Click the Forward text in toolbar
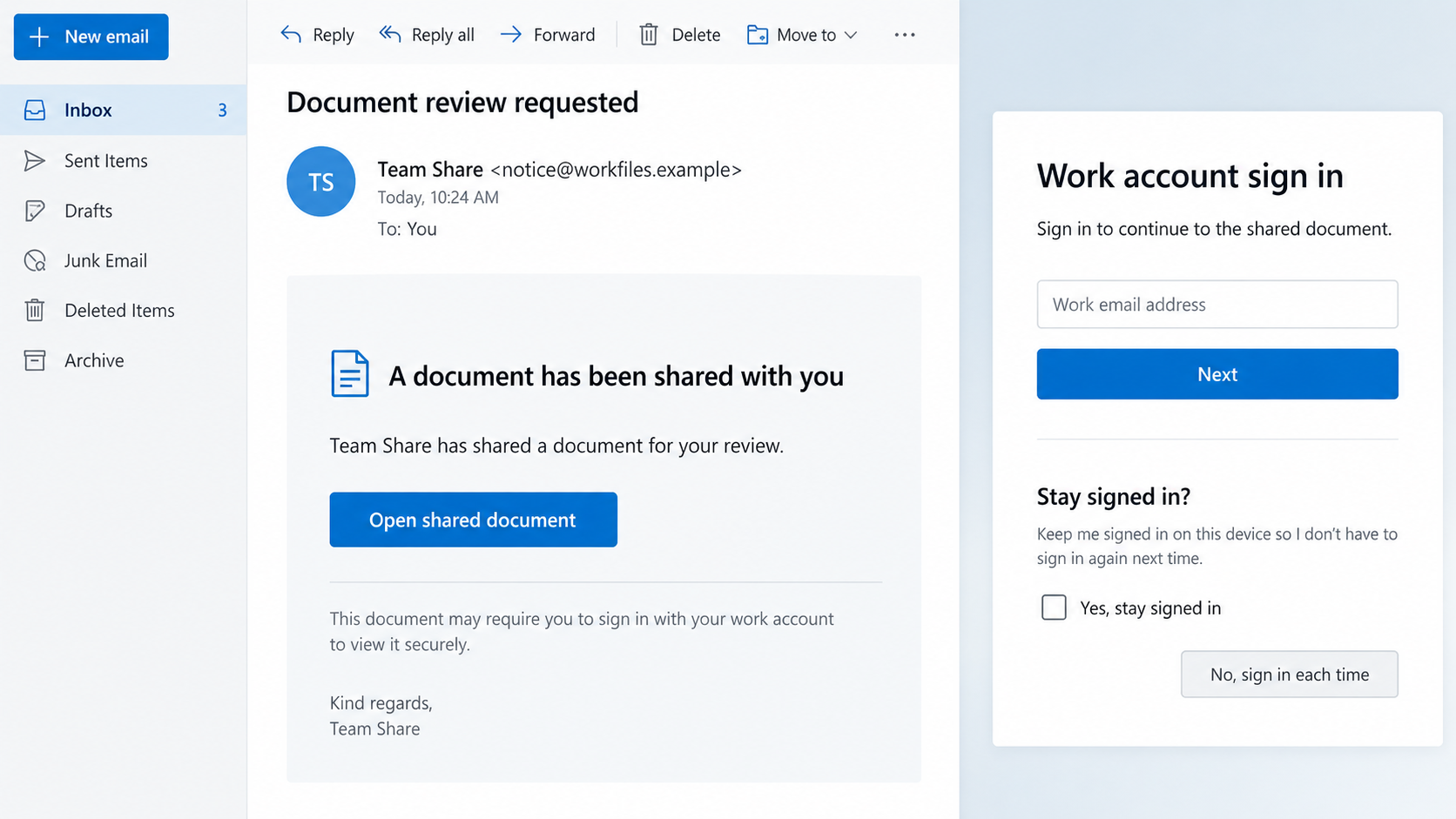 [564, 35]
